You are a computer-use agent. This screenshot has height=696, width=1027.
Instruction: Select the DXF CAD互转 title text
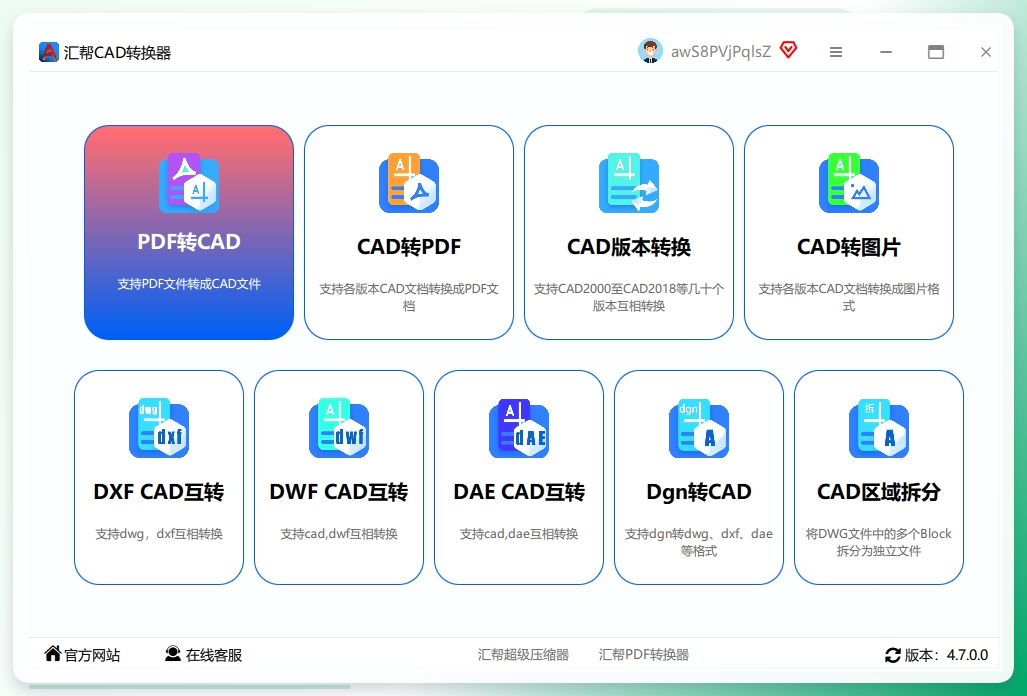[159, 492]
